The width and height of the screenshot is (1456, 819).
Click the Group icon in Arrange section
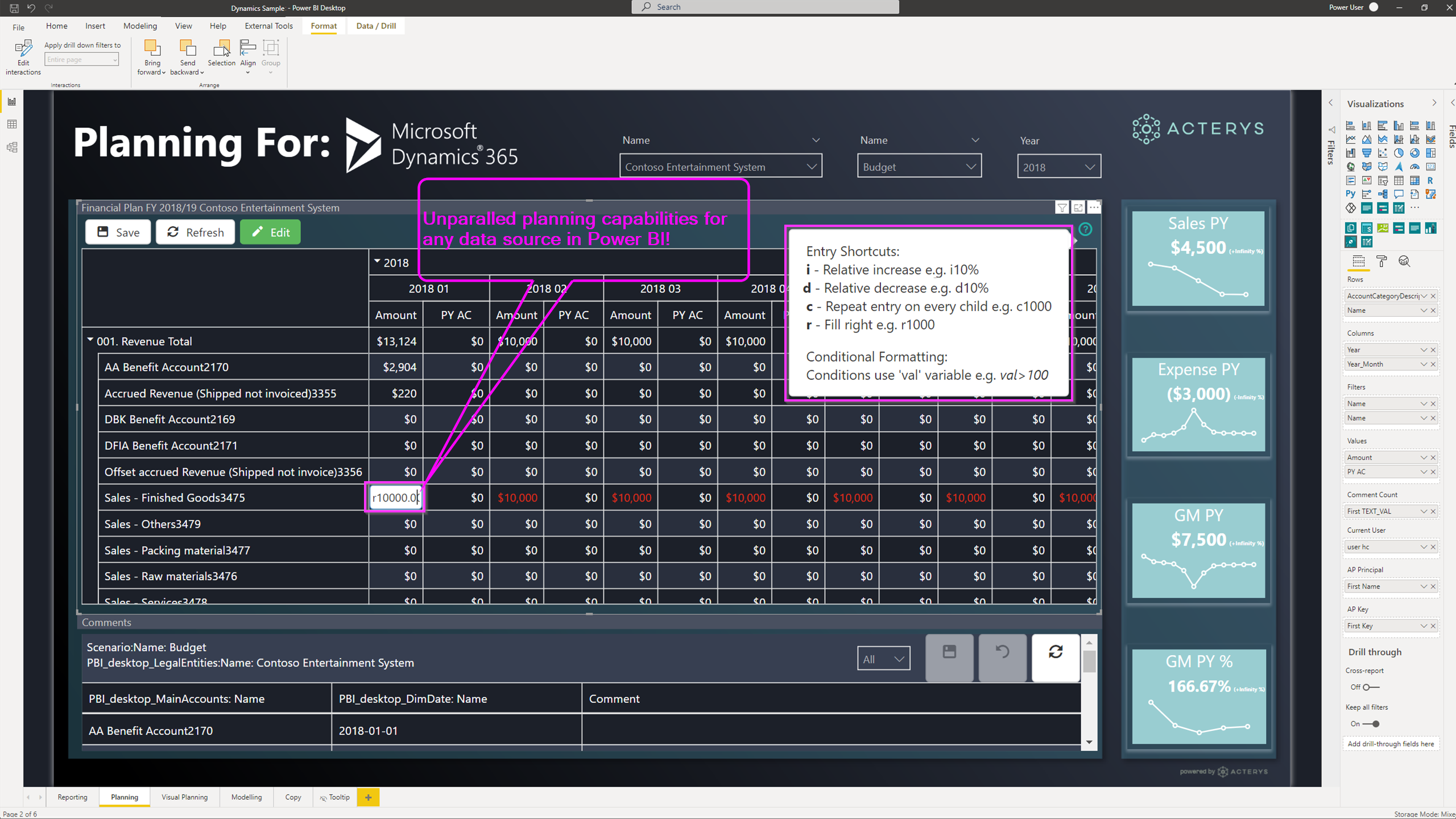[270, 55]
